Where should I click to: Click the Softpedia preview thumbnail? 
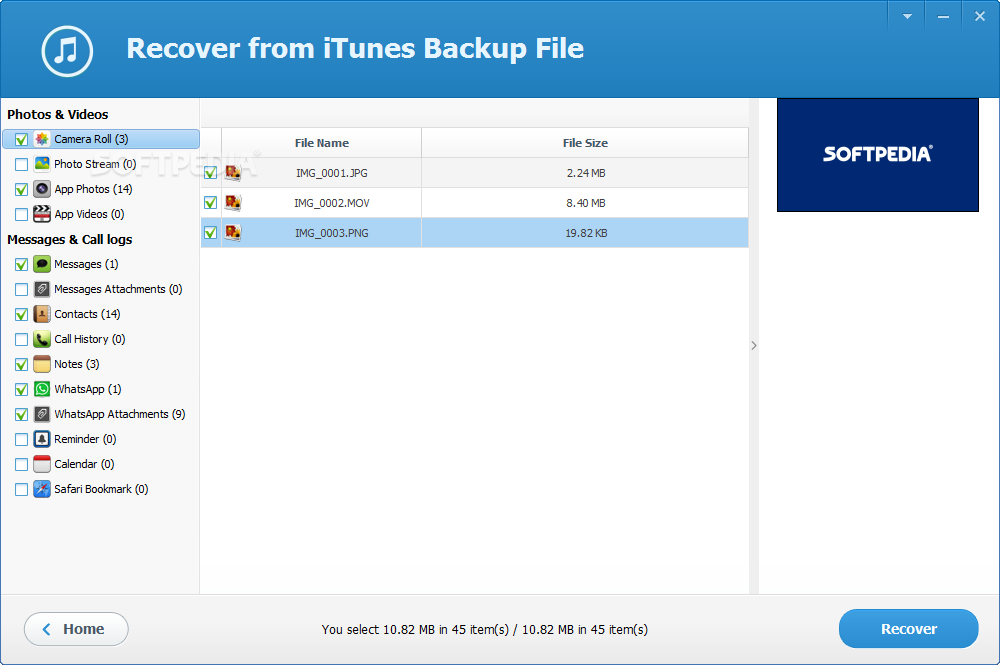tap(878, 155)
